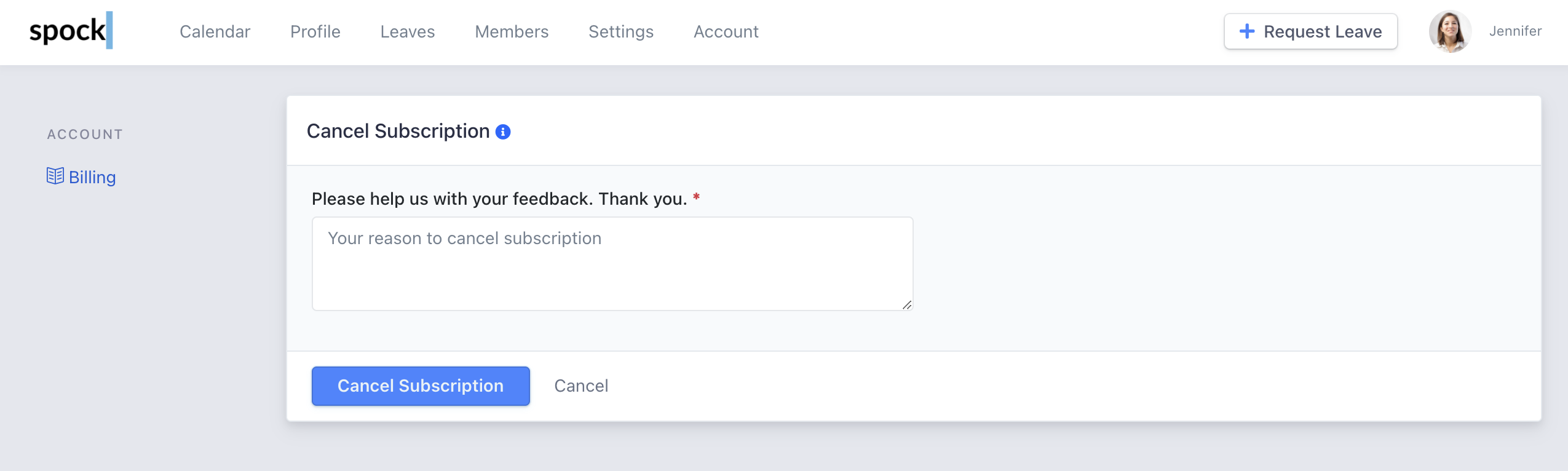Click the Billing book icon
This screenshot has width=1568, height=471.
pos(55,176)
